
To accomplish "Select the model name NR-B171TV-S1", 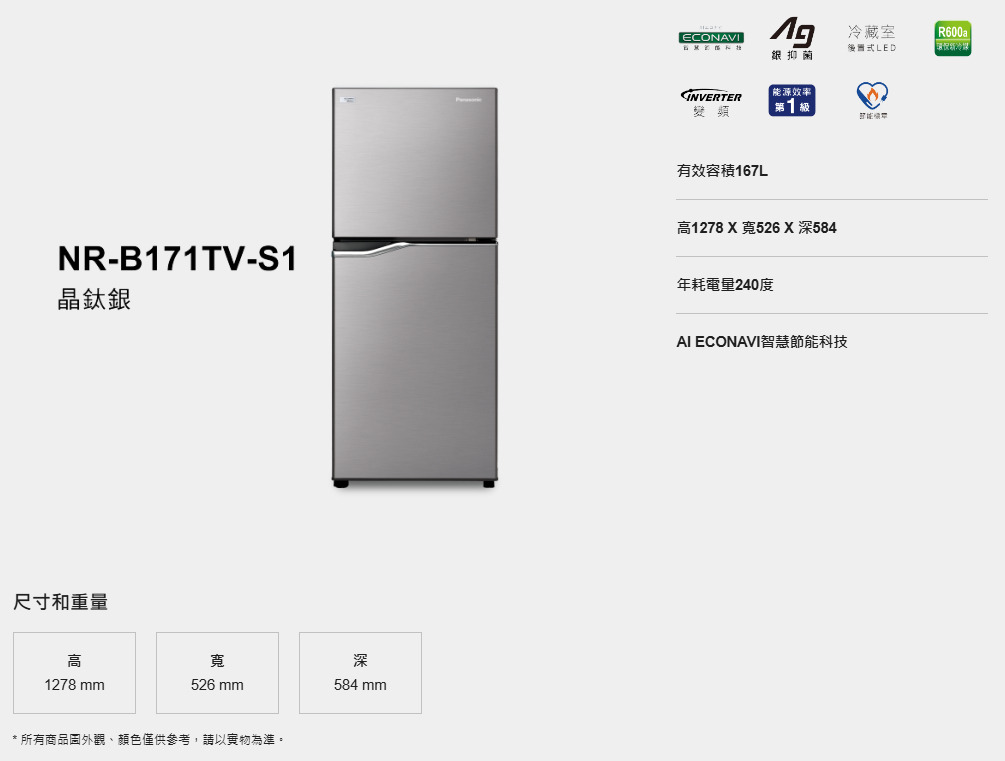I will click(x=178, y=258).
